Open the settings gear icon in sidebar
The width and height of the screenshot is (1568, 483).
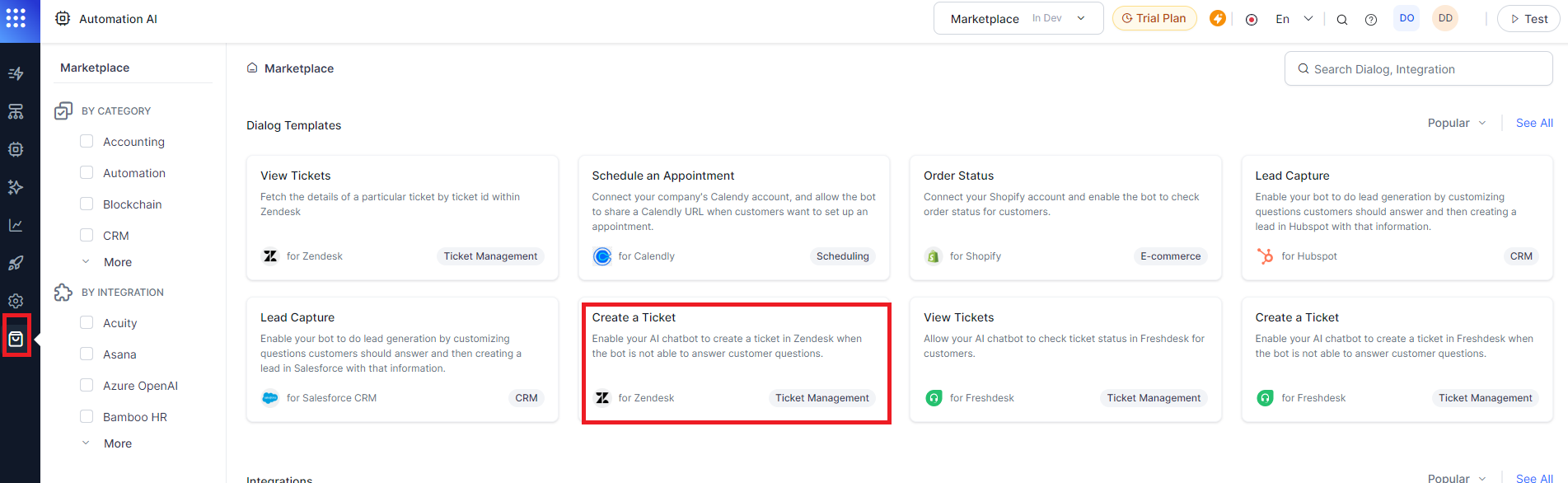point(16,301)
